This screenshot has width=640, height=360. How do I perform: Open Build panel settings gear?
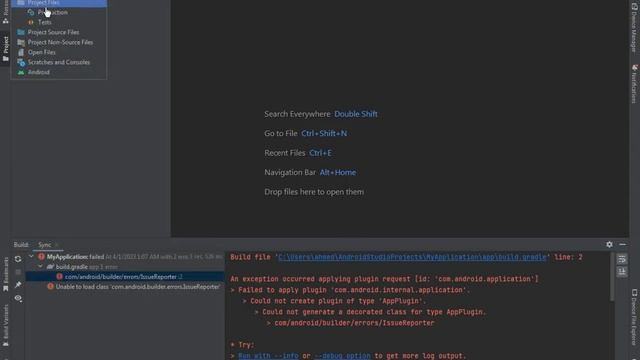(x=609, y=244)
